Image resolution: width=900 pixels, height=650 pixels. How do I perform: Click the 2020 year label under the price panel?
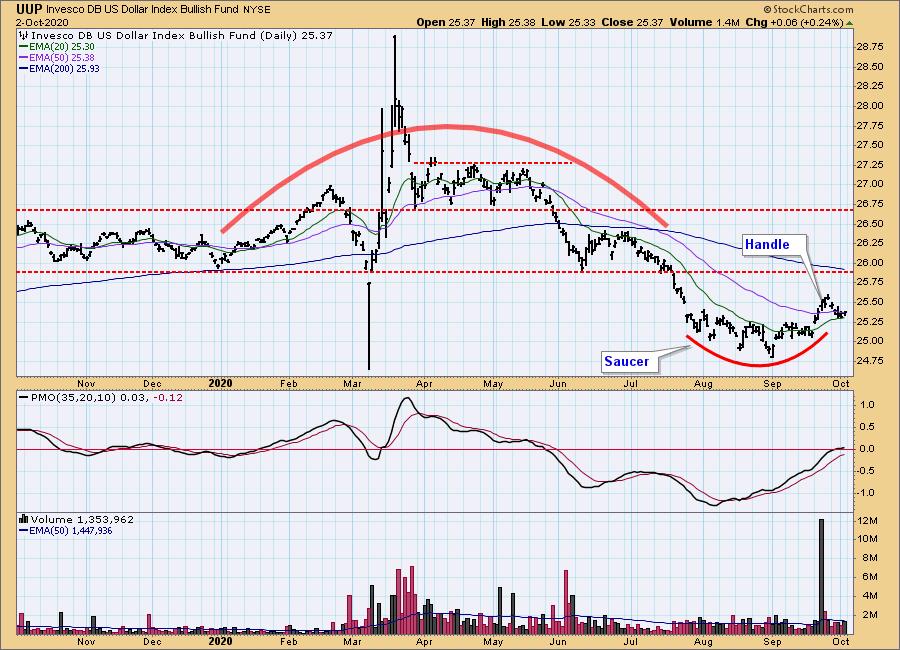tap(220, 384)
